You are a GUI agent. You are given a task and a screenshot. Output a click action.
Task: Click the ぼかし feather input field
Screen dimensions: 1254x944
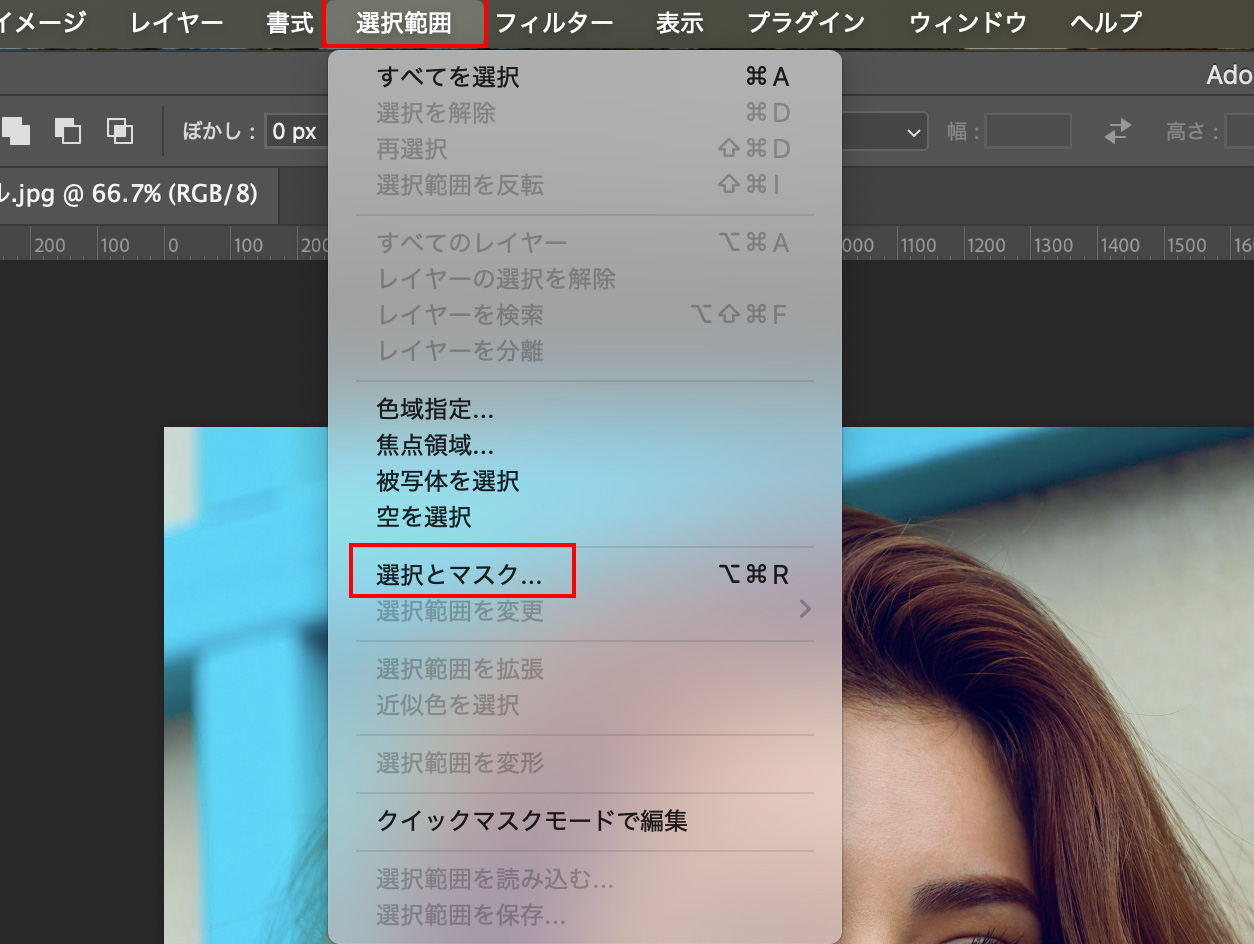[297, 132]
